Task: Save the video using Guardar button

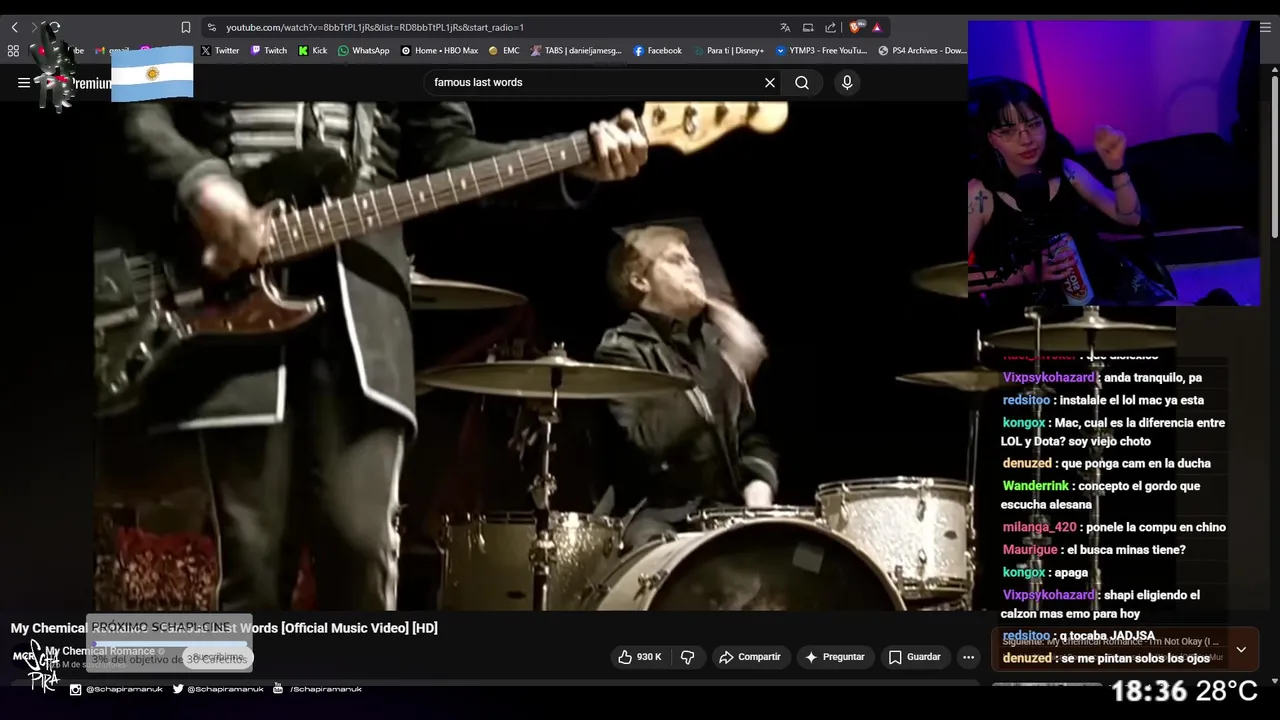Action: point(915,657)
